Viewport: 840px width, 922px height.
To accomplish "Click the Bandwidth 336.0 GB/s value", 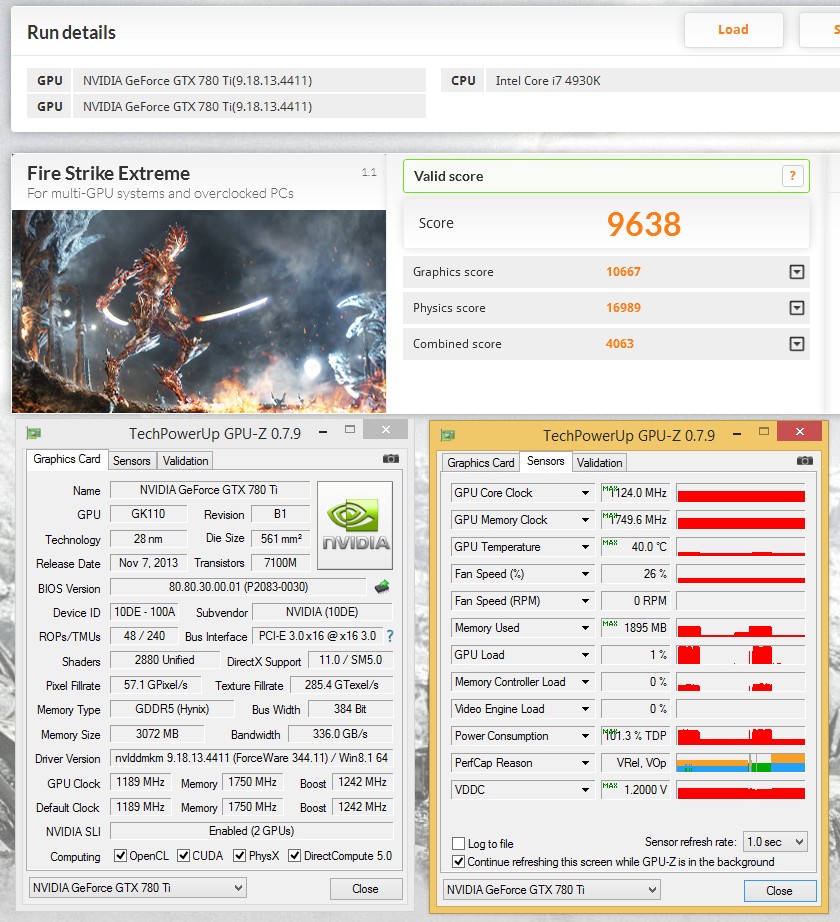I will click(x=340, y=734).
